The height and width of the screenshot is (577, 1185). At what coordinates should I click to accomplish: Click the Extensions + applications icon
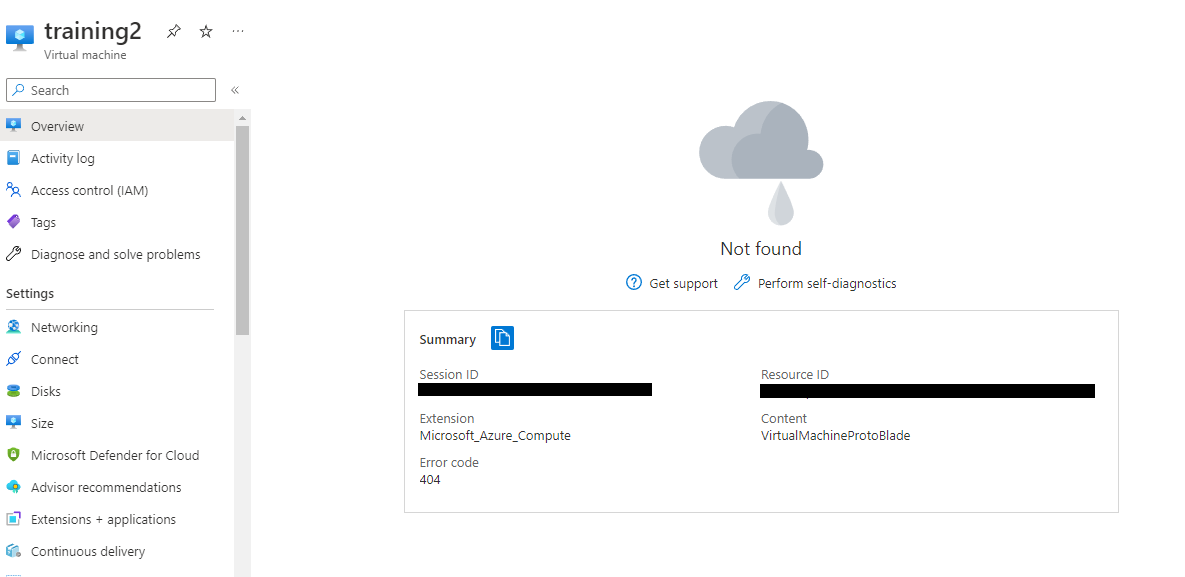(x=14, y=519)
